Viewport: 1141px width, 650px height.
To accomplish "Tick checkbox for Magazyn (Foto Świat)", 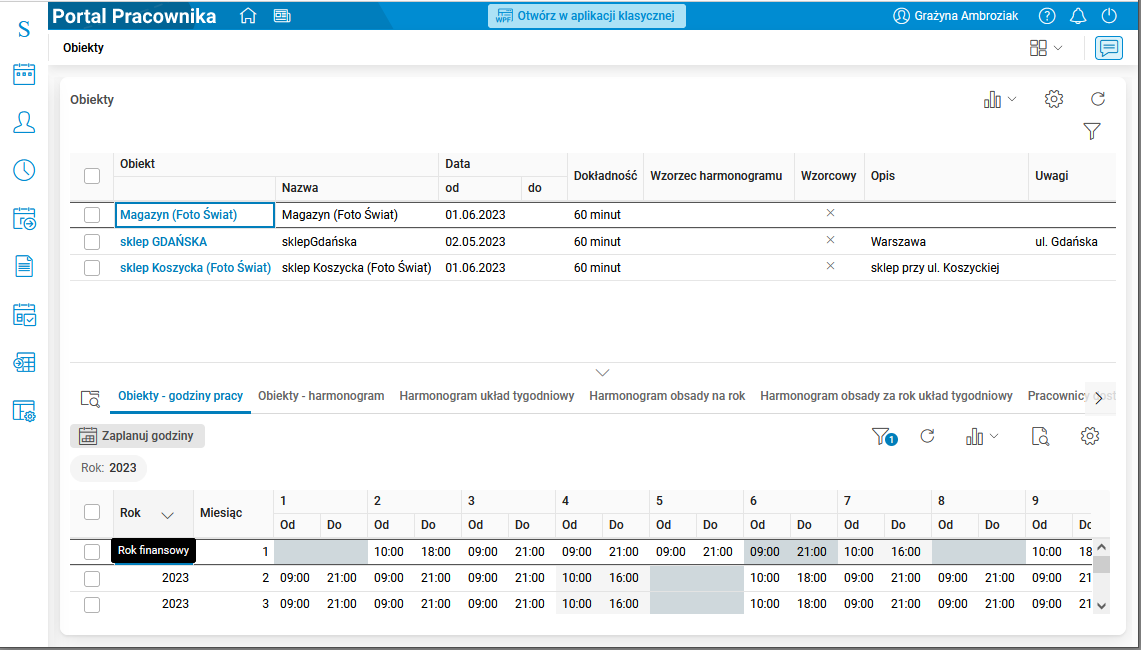I will (x=92, y=215).
